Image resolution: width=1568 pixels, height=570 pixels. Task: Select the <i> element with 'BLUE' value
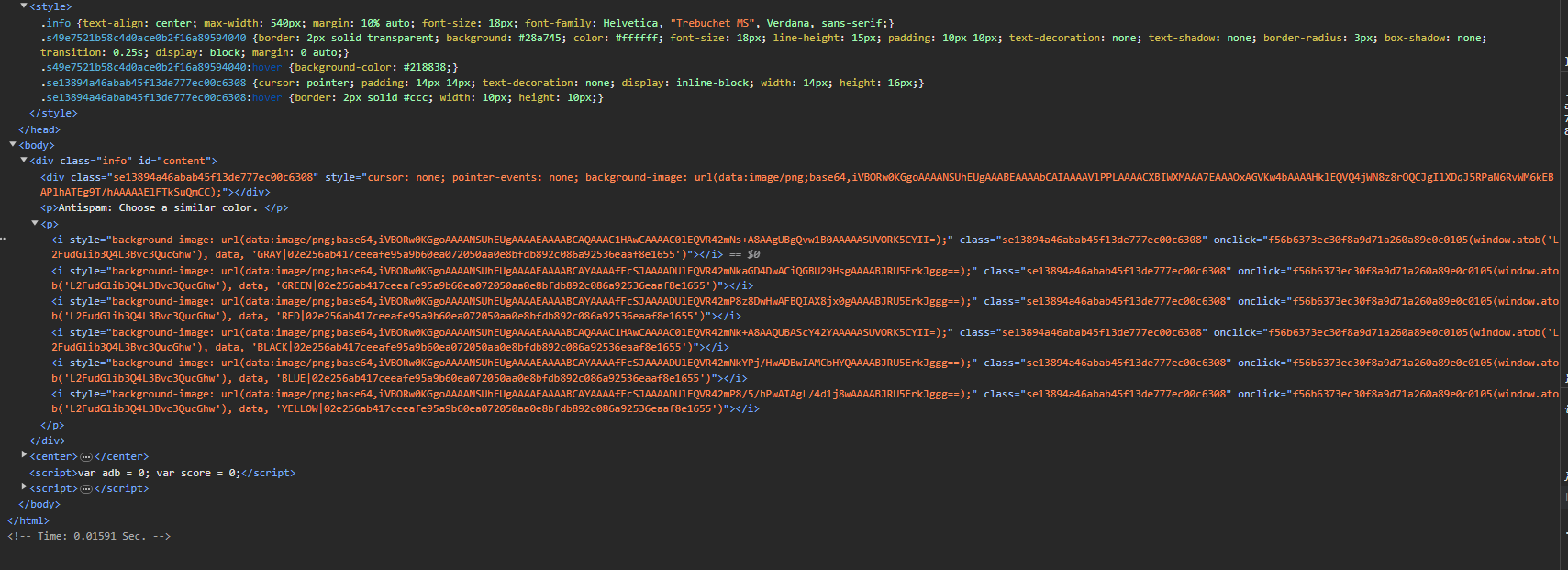[x=805, y=370]
